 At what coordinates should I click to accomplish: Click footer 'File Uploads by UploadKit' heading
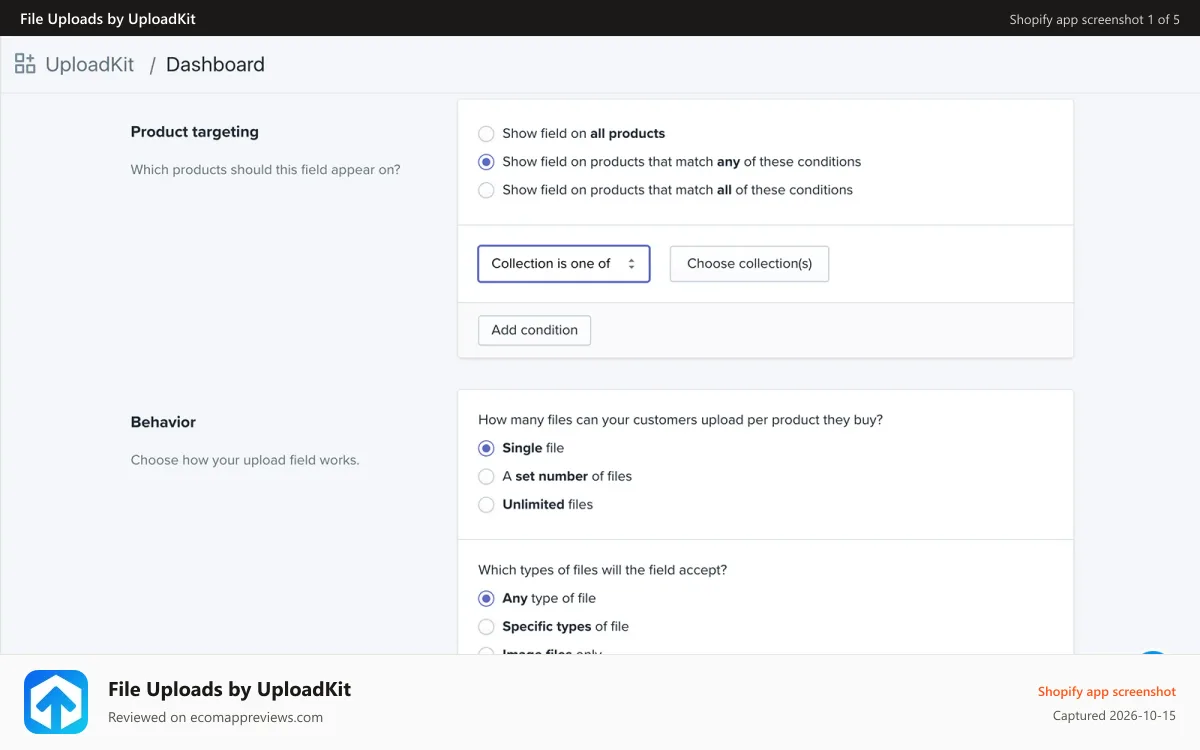229,689
